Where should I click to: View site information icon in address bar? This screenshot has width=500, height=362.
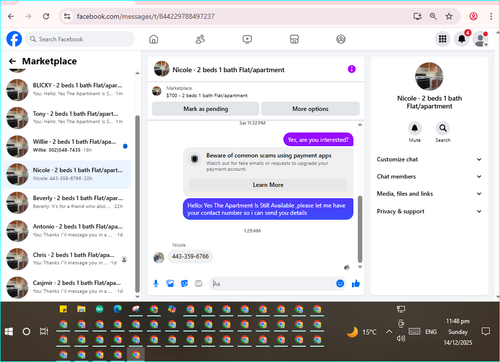click(67, 16)
